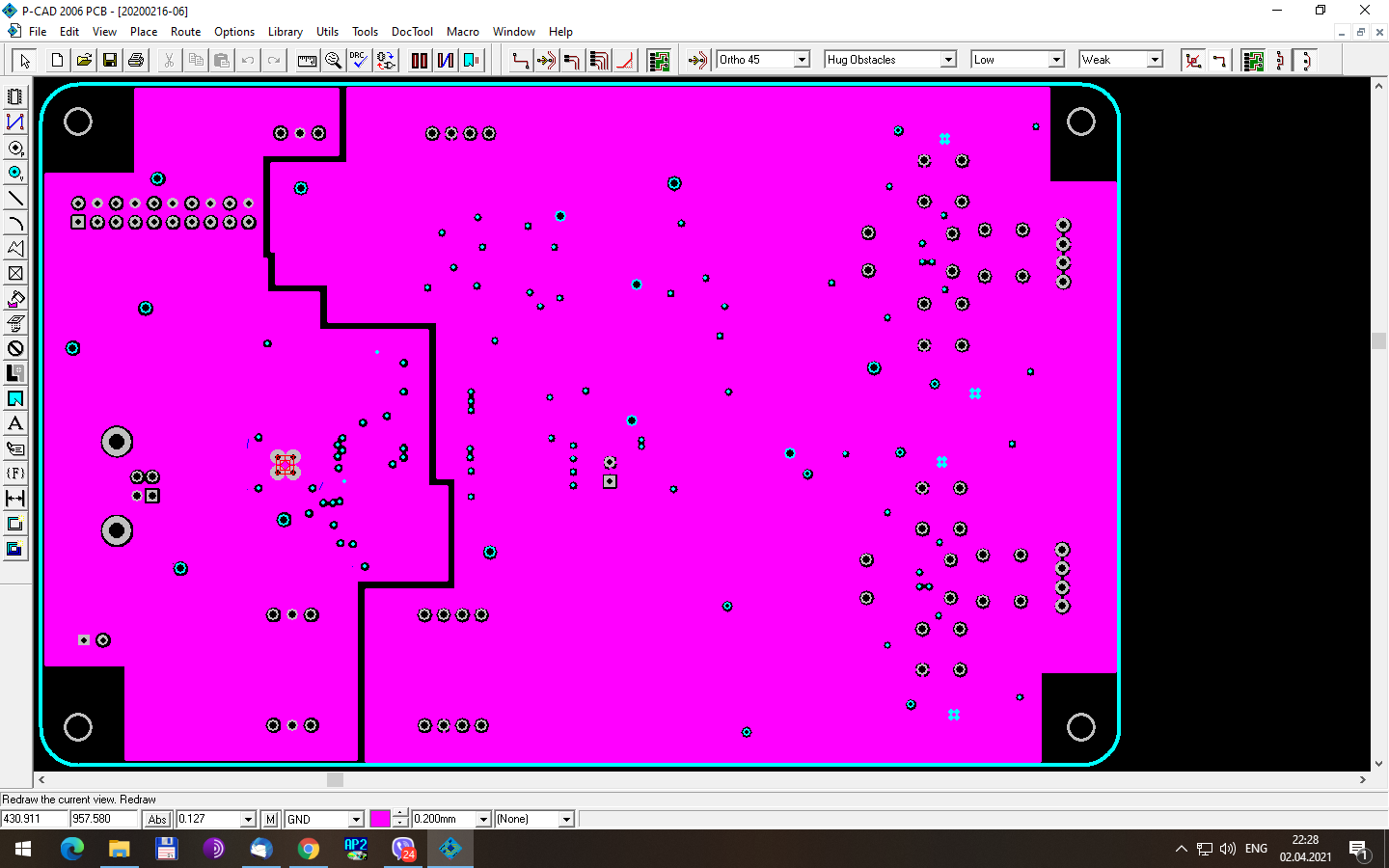The height and width of the screenshot is (868, 1389).
Task: Open the Options menu
Action: coord(234,32)
